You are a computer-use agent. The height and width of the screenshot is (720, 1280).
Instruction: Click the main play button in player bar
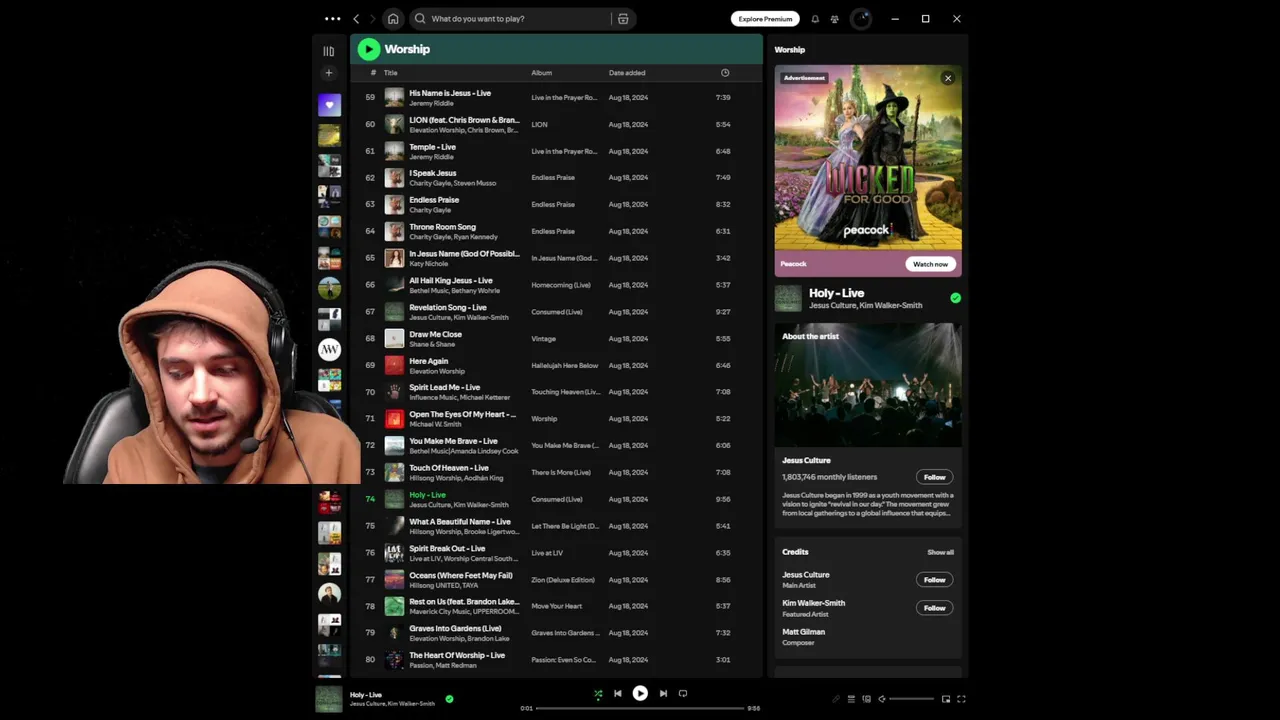click(640, 693)
